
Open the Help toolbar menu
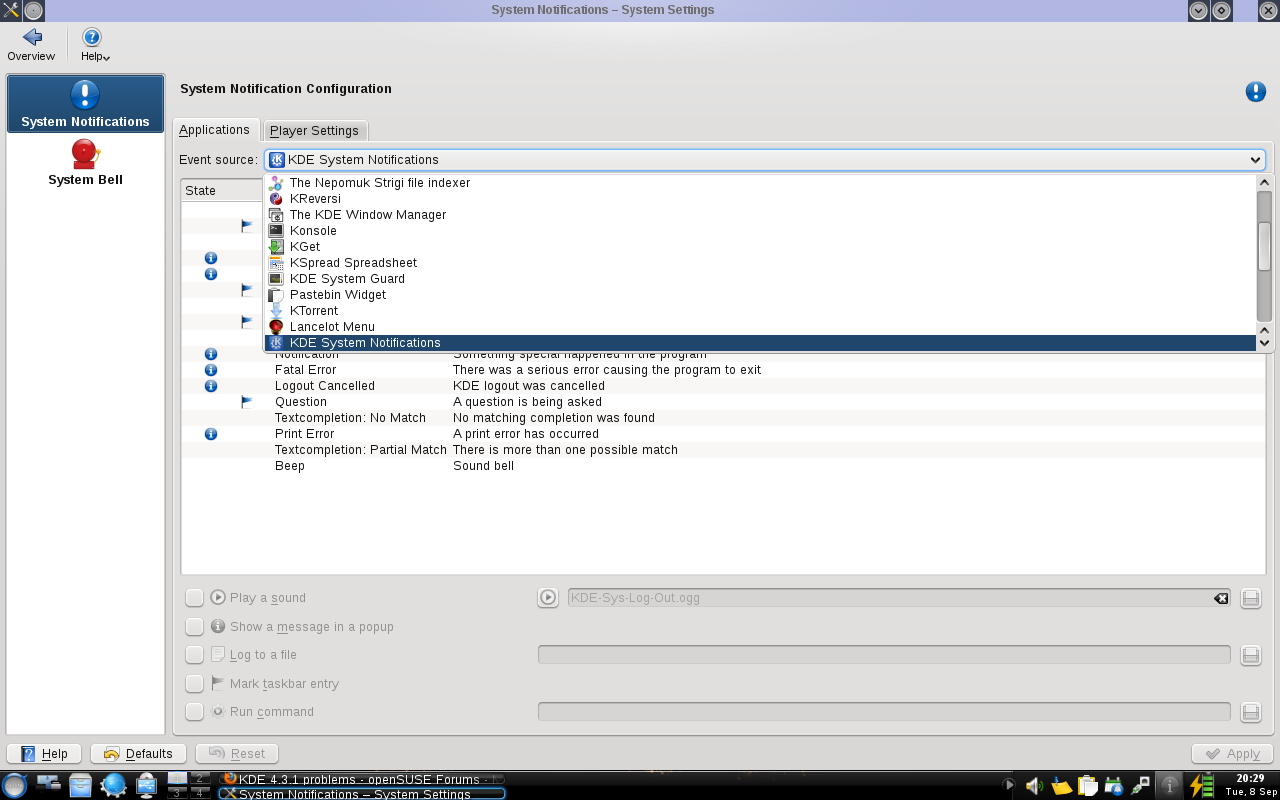(94, 45)
